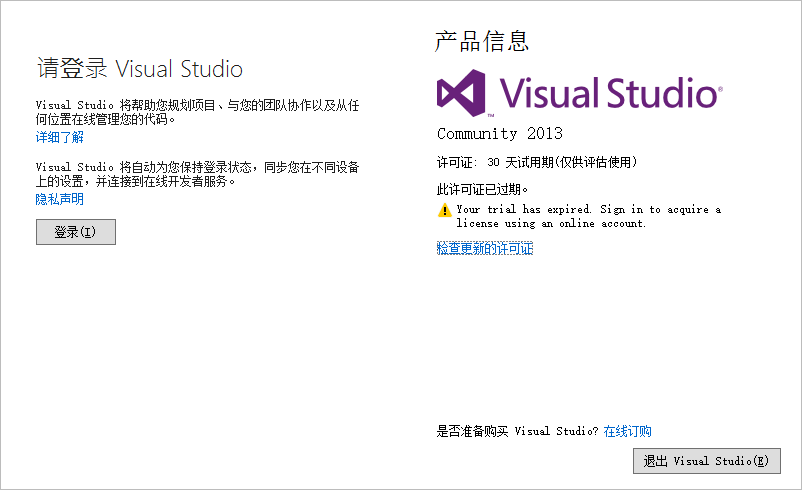Screen dimensions: 802x490
Task: Click 检查更新的许可证 link
Action: point(485,249)
